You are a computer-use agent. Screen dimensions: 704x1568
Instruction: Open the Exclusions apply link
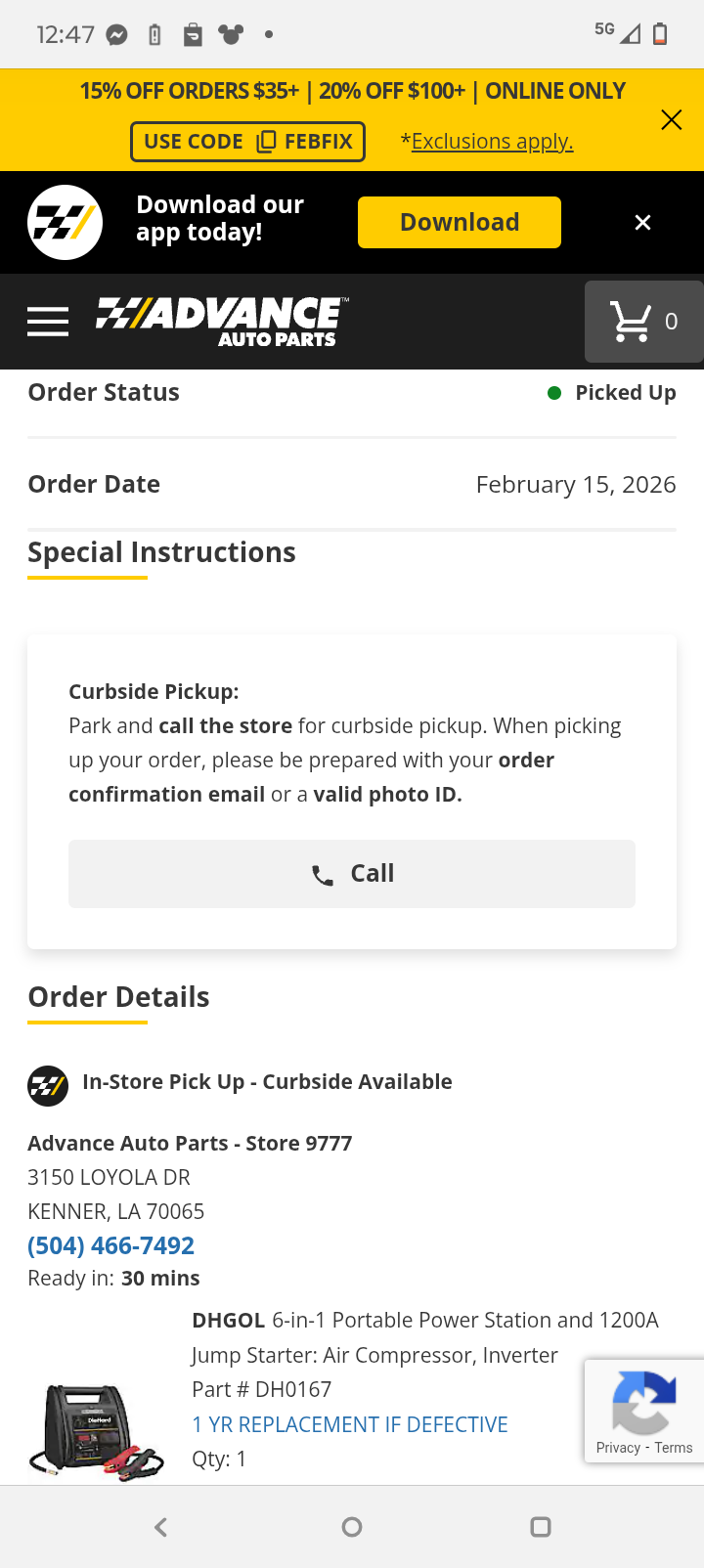point(492,142)
